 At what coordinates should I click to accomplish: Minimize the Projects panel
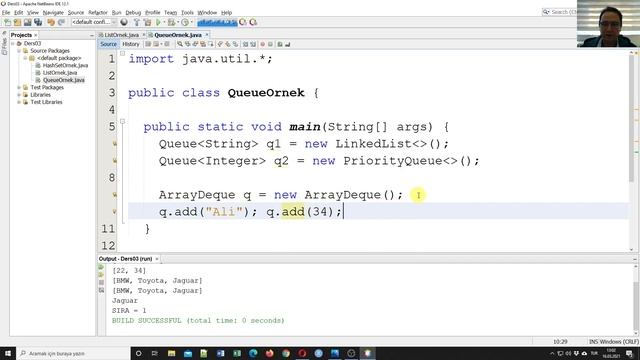[x=91, y=36]
